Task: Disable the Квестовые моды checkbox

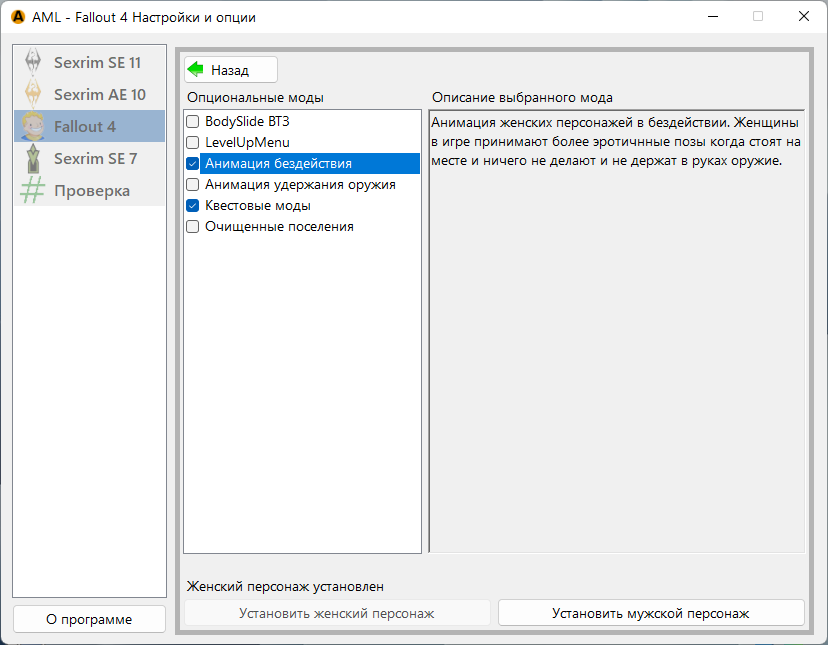Action: click(193, 205)
